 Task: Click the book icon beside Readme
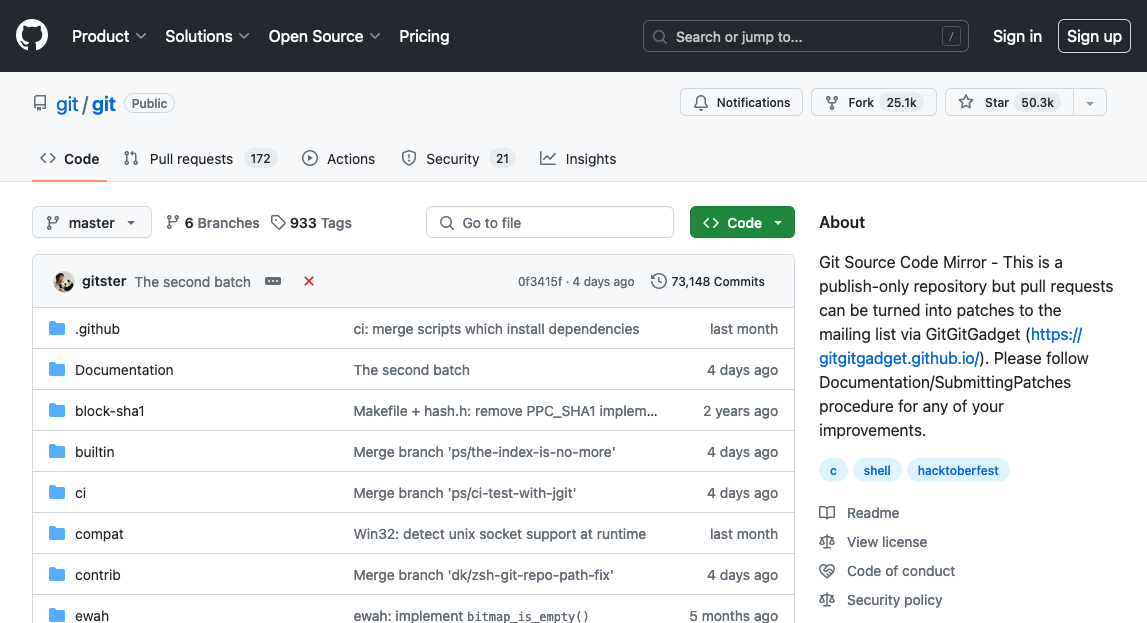827,513
